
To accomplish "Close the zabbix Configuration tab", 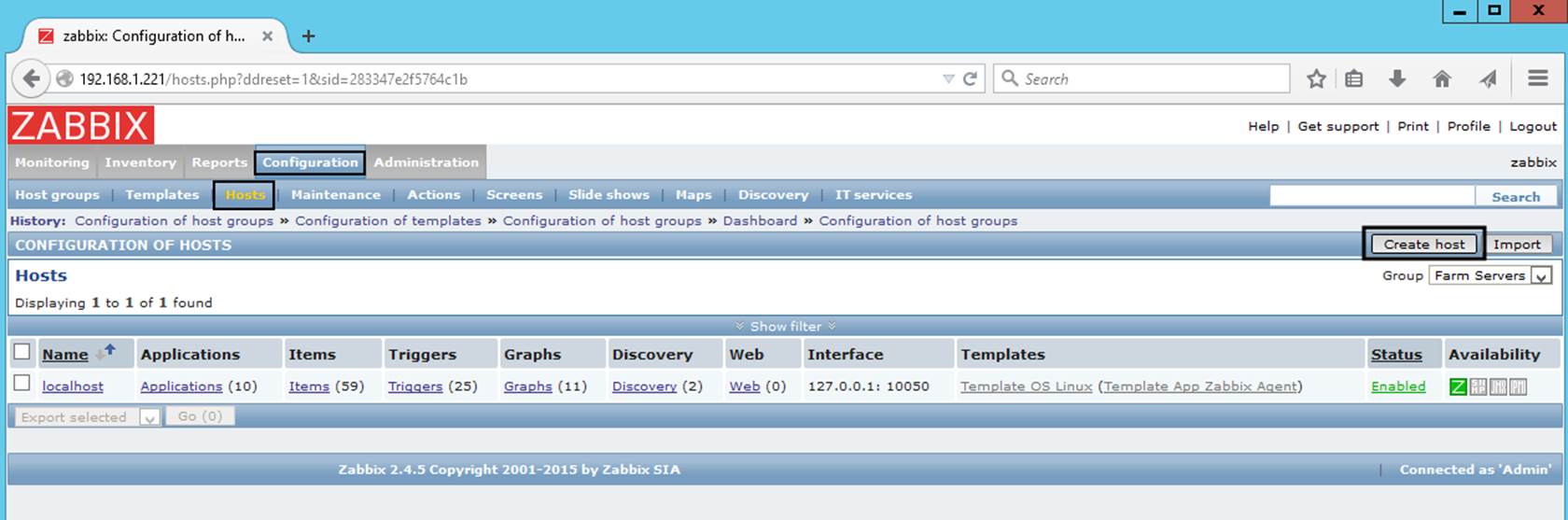I will (x=267, y=35).
